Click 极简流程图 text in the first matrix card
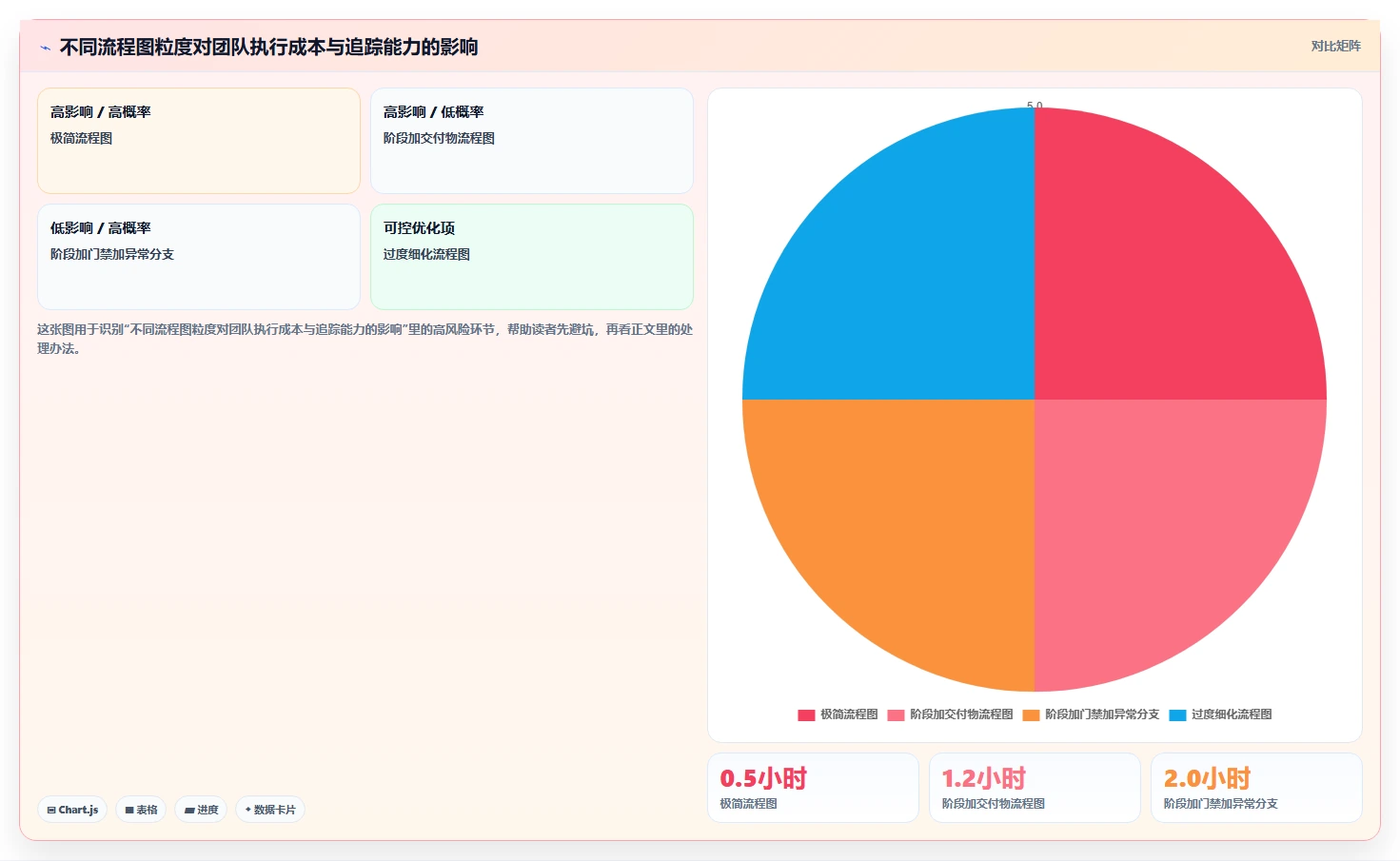1400x861 pixels. (x=81, y=138)
